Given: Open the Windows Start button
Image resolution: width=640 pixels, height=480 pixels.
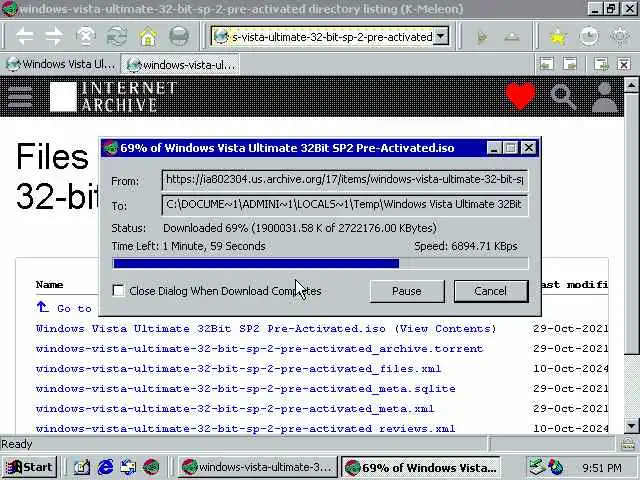Looking at the screenshot, I should [30, 467].
